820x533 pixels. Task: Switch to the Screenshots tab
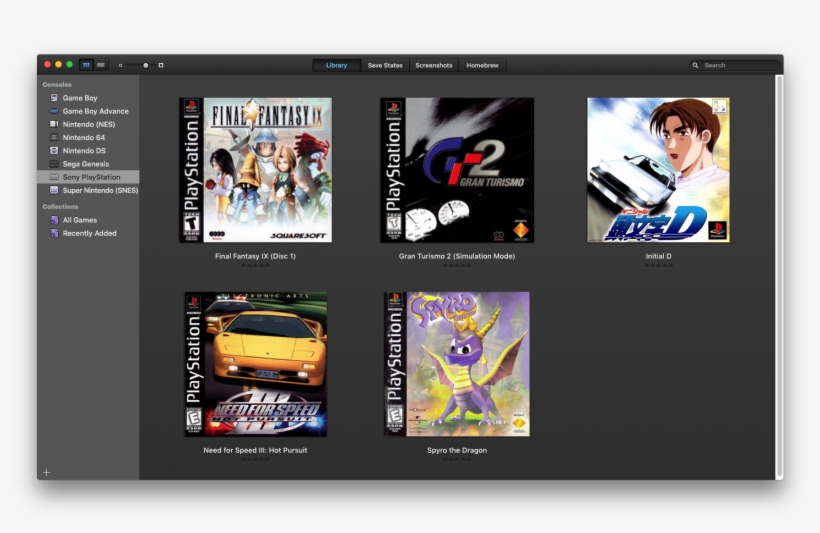pyautogui.click(x=434, y=65)
